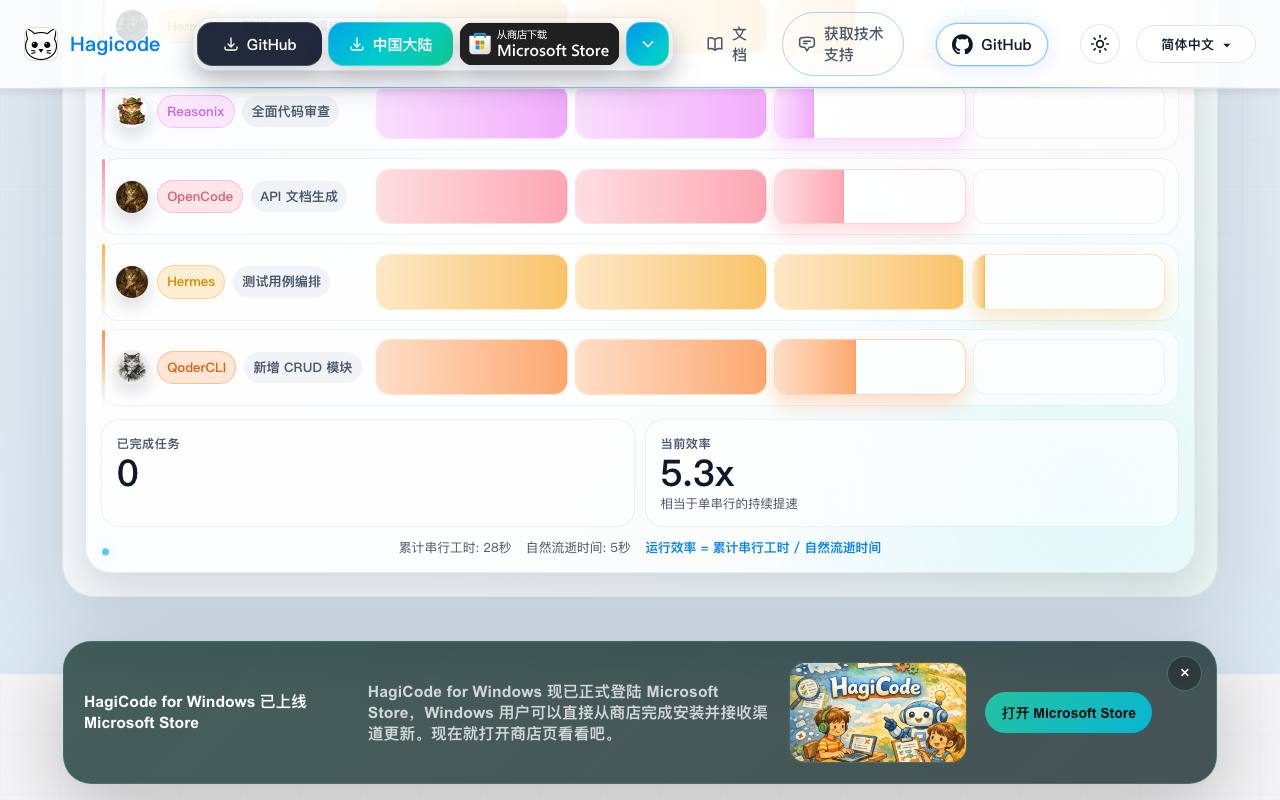Viewport: 1280px width, 800px height.
Task: Click 自然流逝时间: 5秒 text
Action: [x=578, y=548]
